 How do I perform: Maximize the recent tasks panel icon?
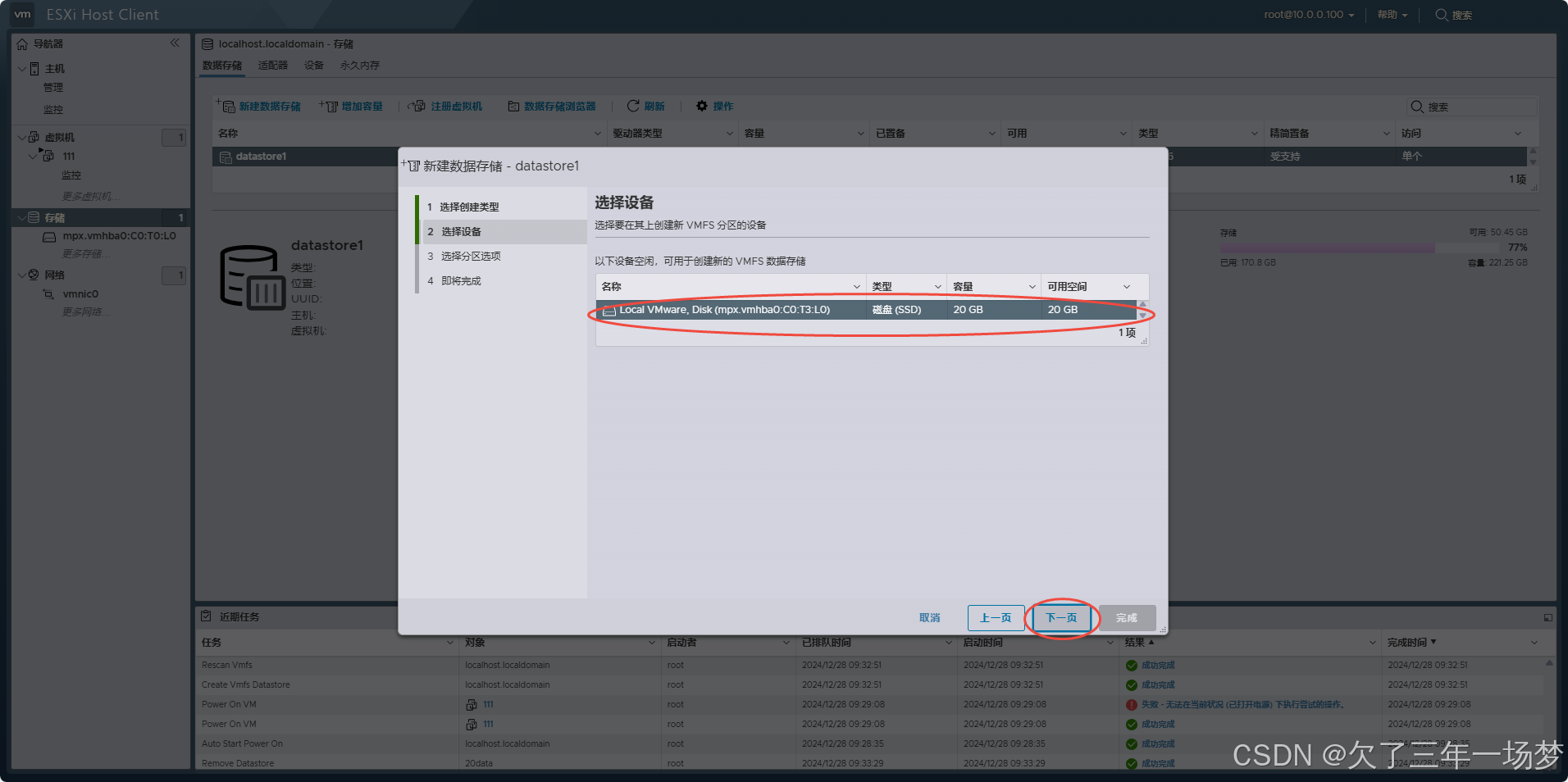[x=1547, y=617]
